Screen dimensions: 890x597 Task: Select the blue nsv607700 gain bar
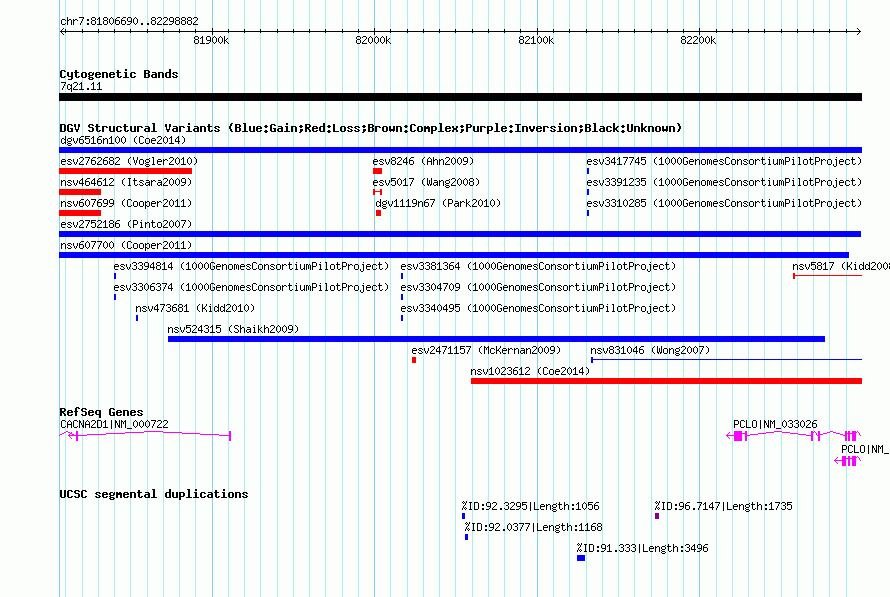pos(454,255)
